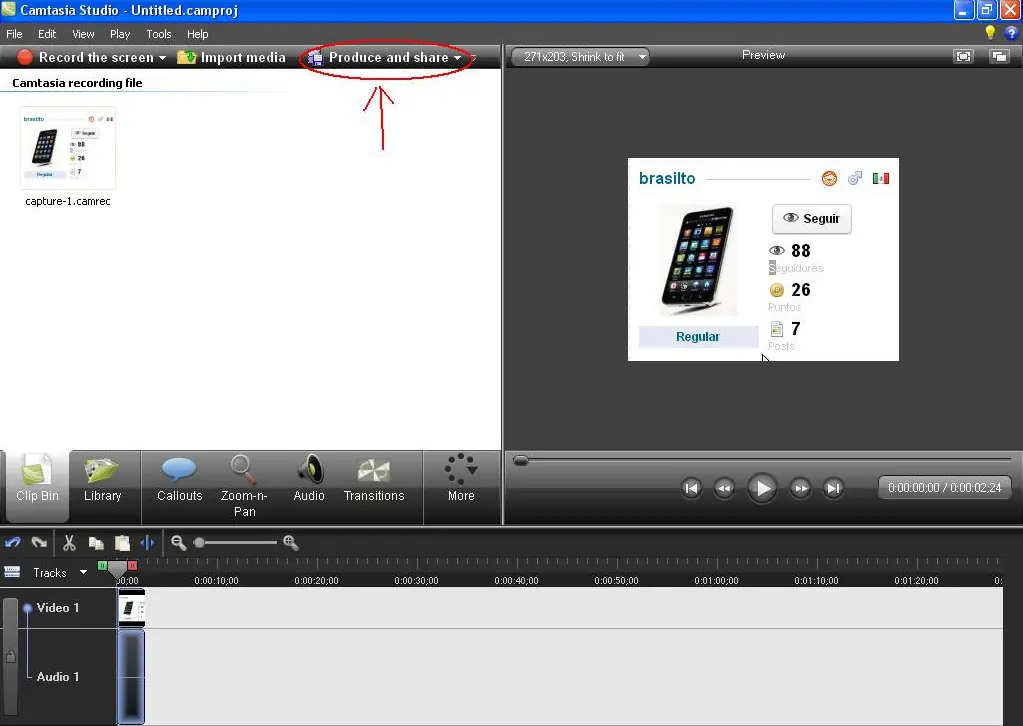The image size is (1023, 726).
Task: Click the capture-1.camrec file name
Action: pyautogui.click(x=68, y=201)
